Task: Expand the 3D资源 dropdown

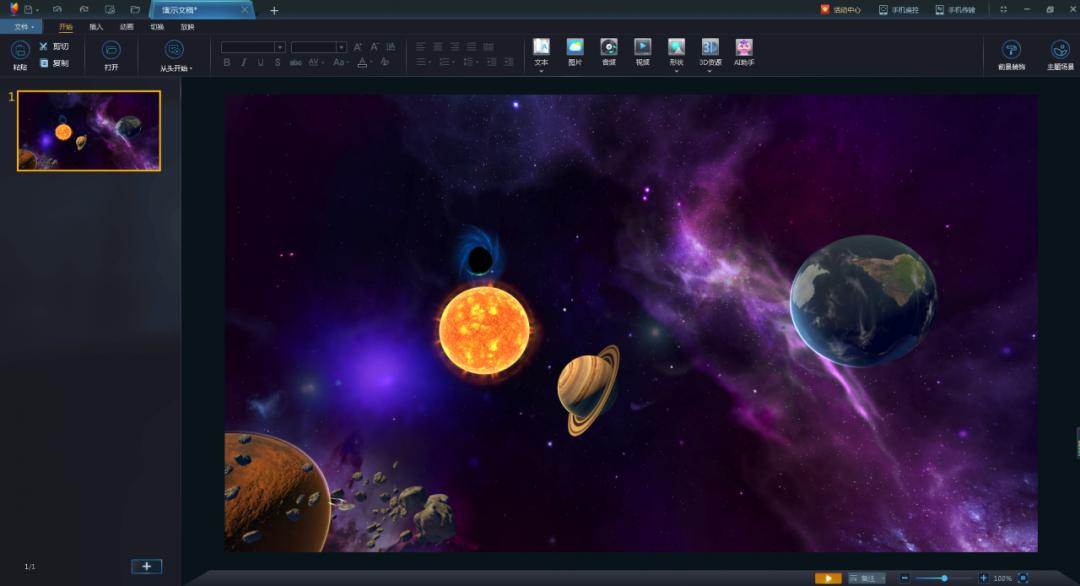Action: coord(710,71)
